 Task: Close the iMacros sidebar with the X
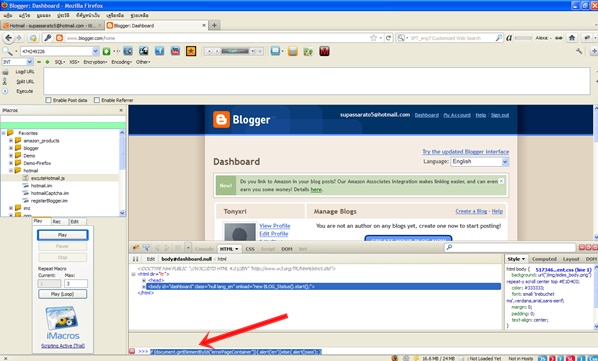coord(121,110)
